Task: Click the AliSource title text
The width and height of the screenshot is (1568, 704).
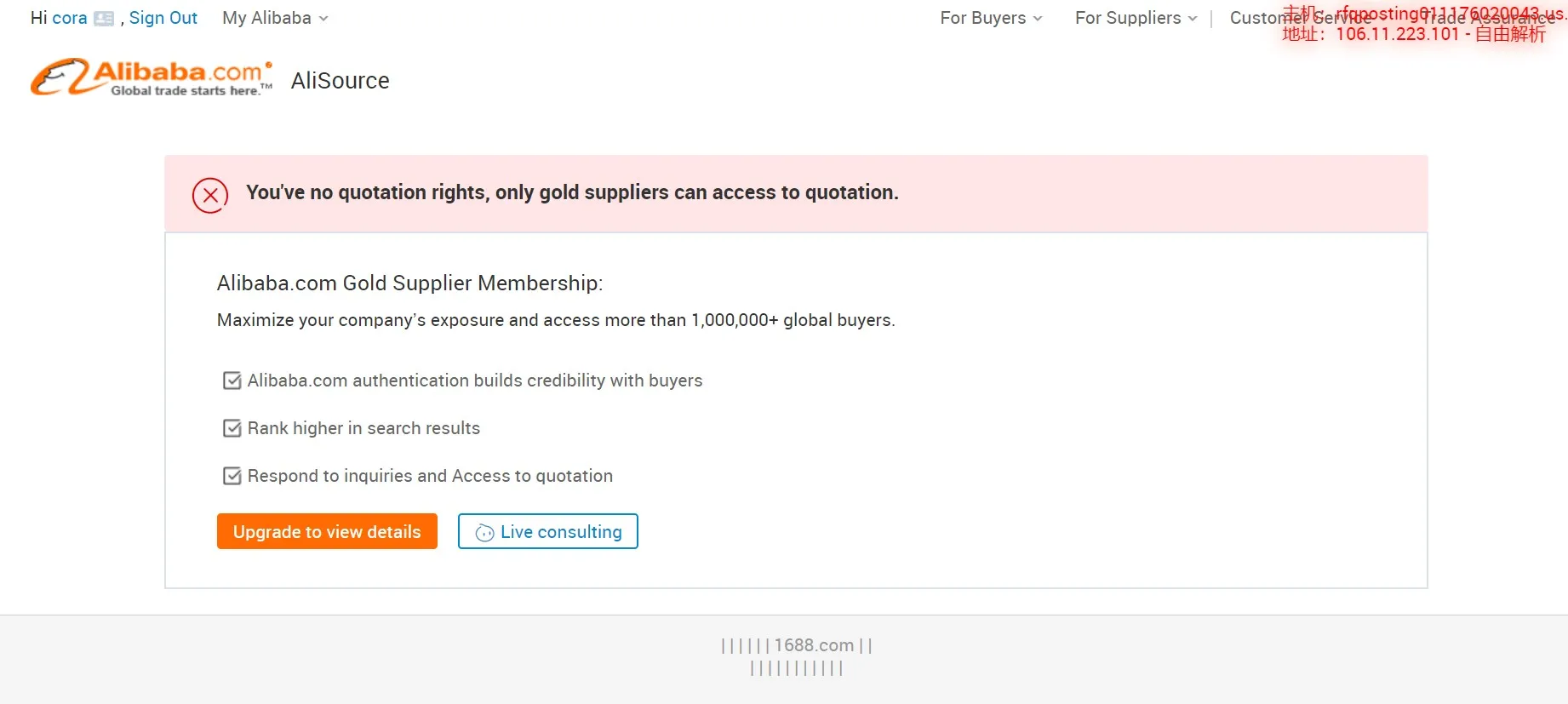Action: pos(340,80)
